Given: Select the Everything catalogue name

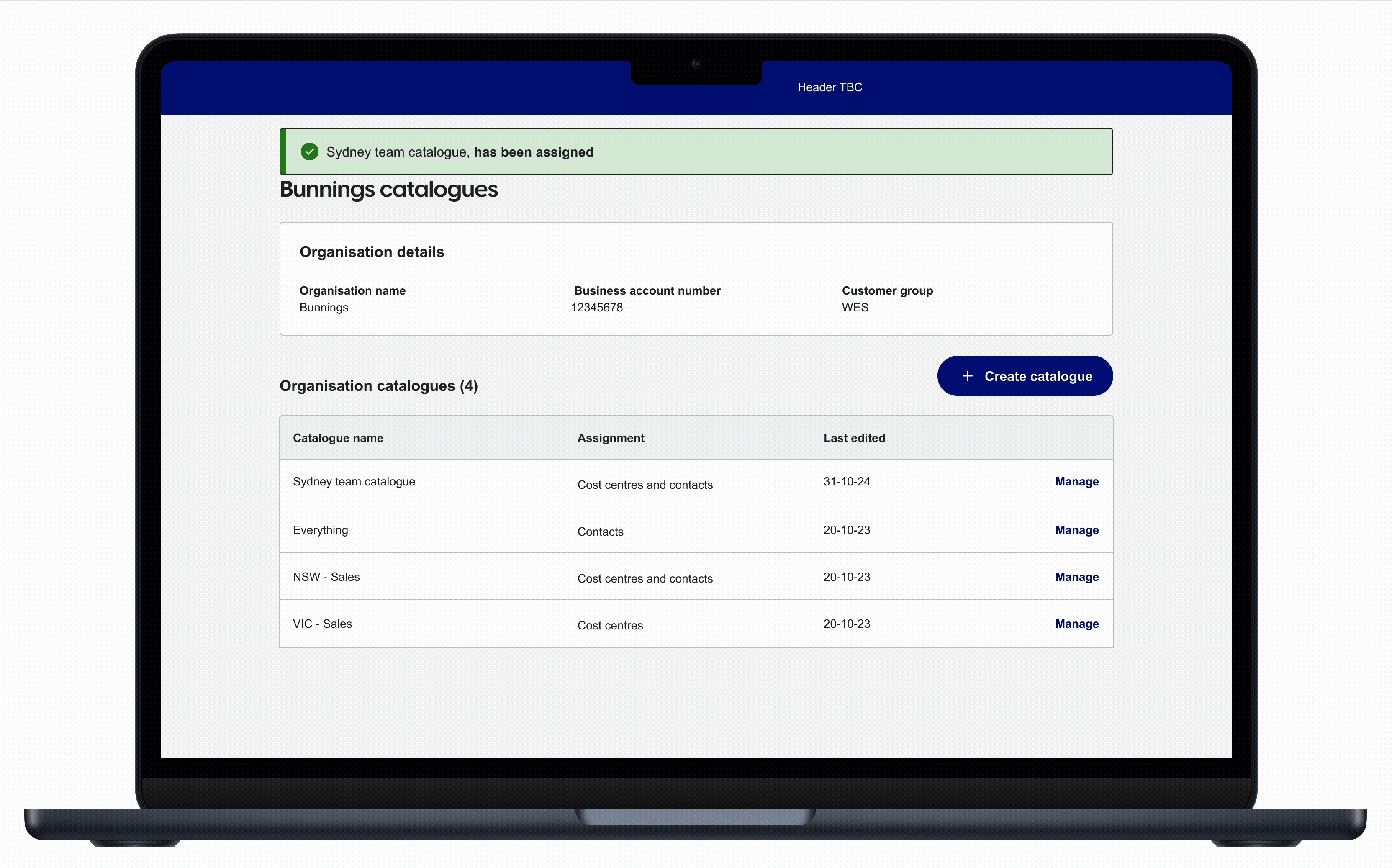Looking at the screenshot, I should pos(320,530).
